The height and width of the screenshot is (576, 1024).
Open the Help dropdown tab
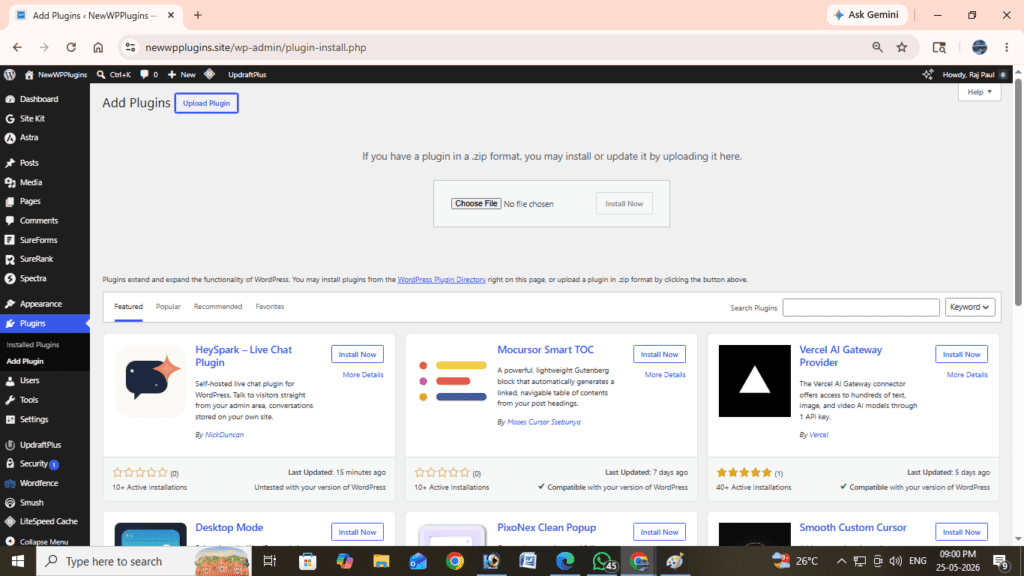[979, 92]
